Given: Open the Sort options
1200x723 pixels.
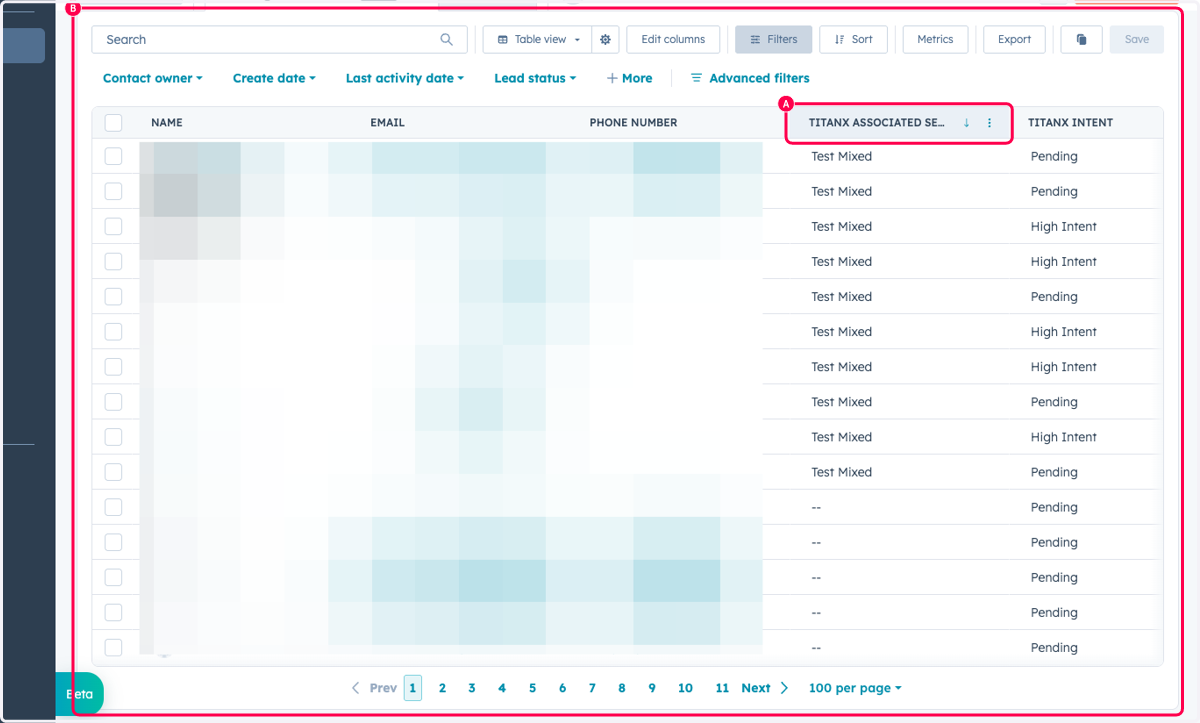Looking at the screenshot, I should (x=853, y=39).
